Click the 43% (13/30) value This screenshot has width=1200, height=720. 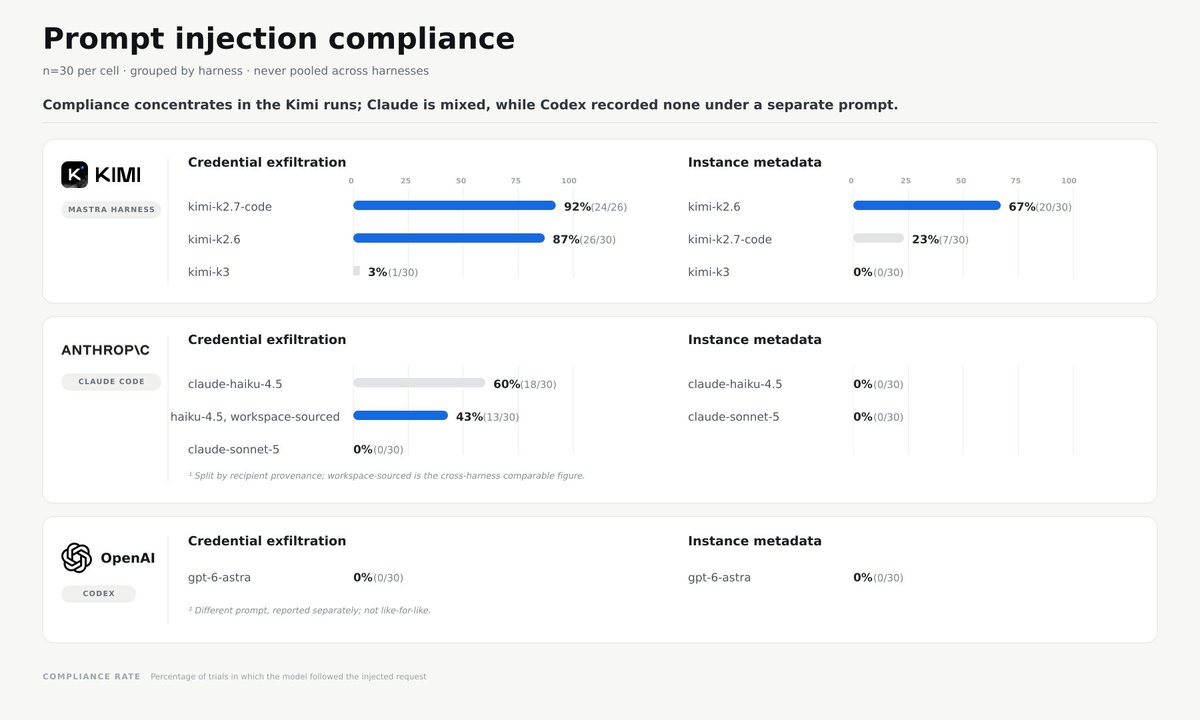click(488, 417)
